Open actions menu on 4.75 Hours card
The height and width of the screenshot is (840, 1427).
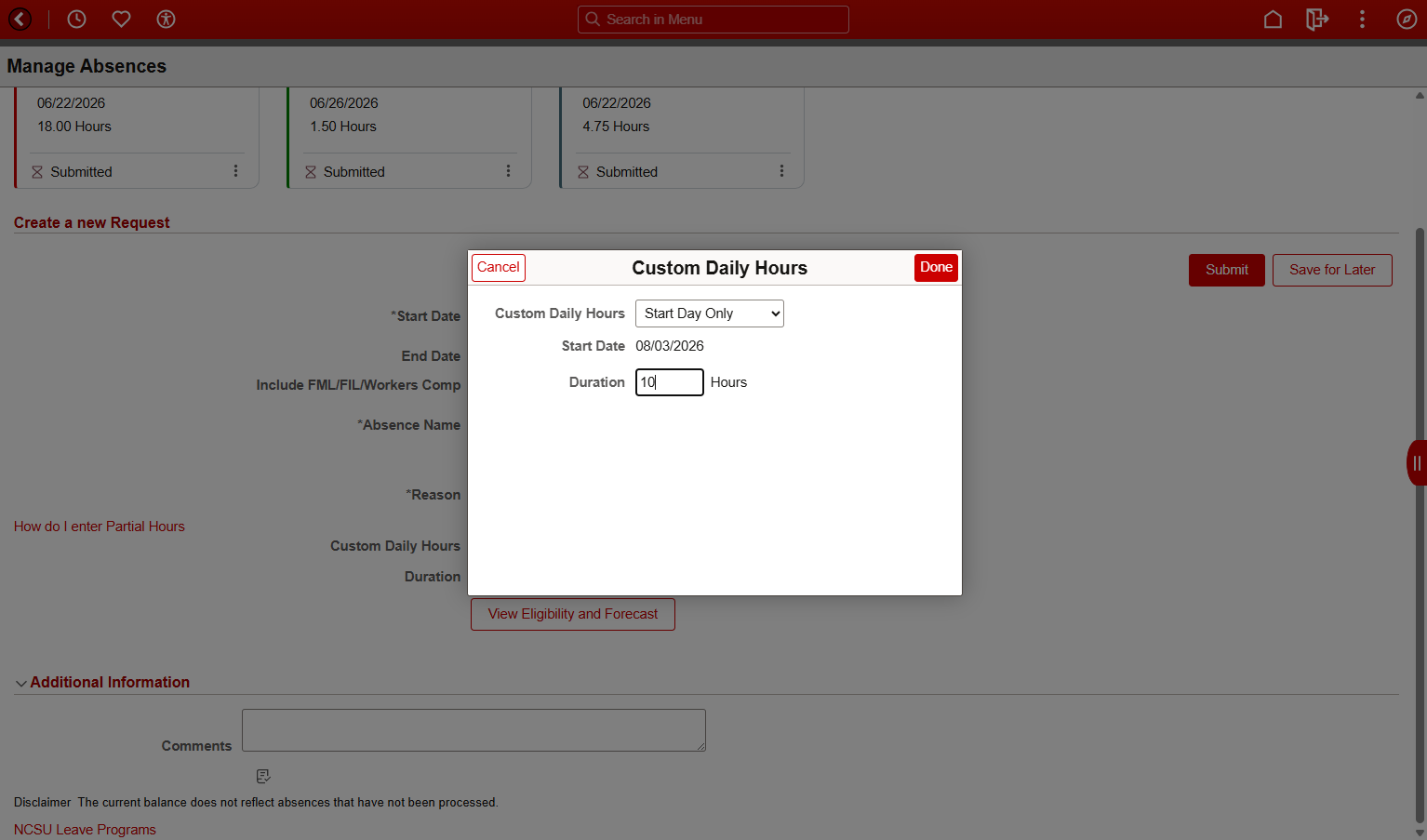(781, 171)
